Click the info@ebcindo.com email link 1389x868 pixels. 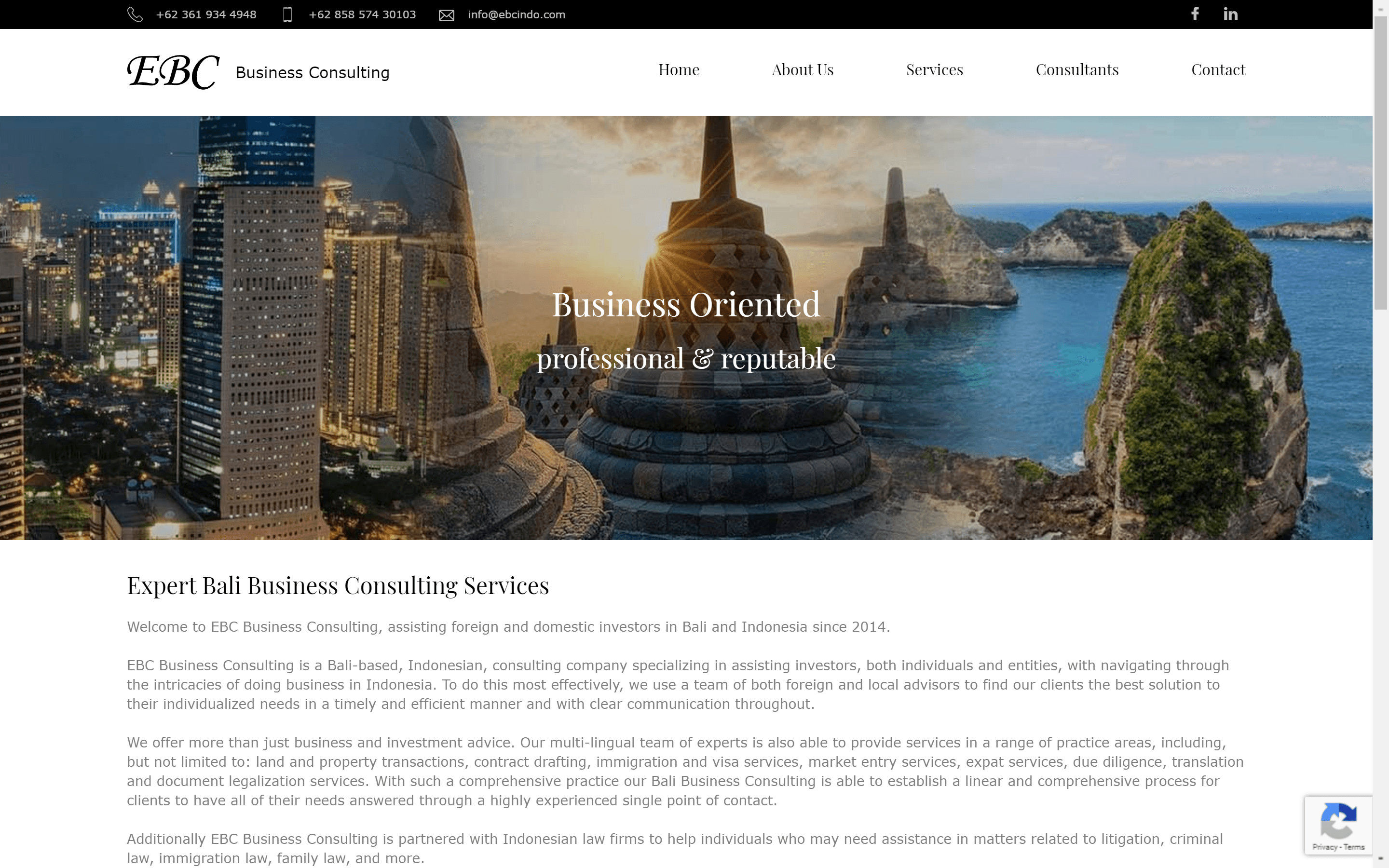pos(516,14)
